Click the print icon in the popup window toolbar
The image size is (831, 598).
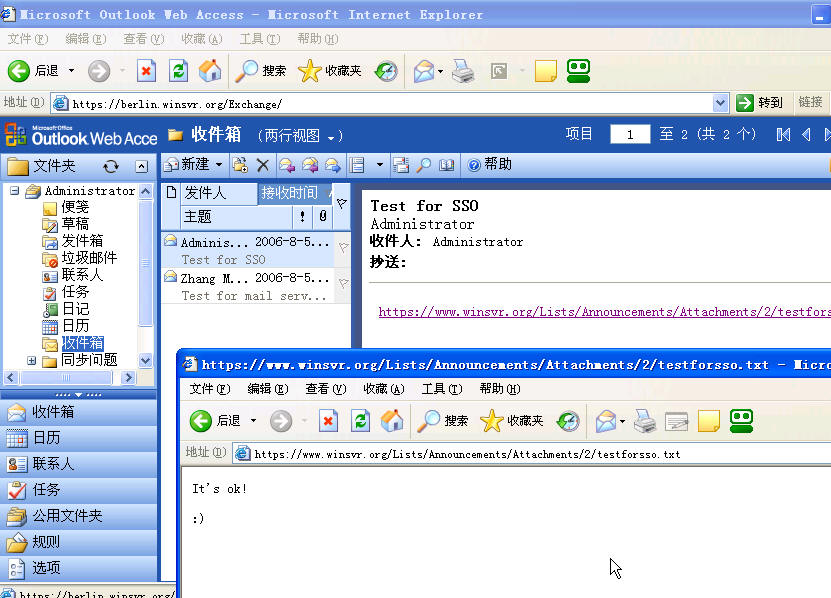point(645,421)
